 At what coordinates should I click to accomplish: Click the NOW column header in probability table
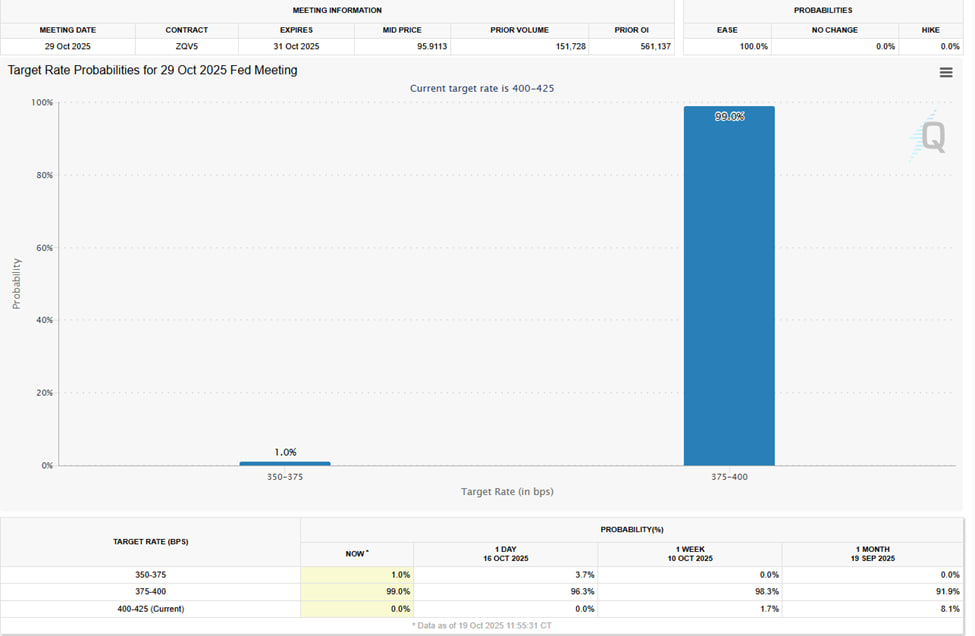(x=356, y=553)
